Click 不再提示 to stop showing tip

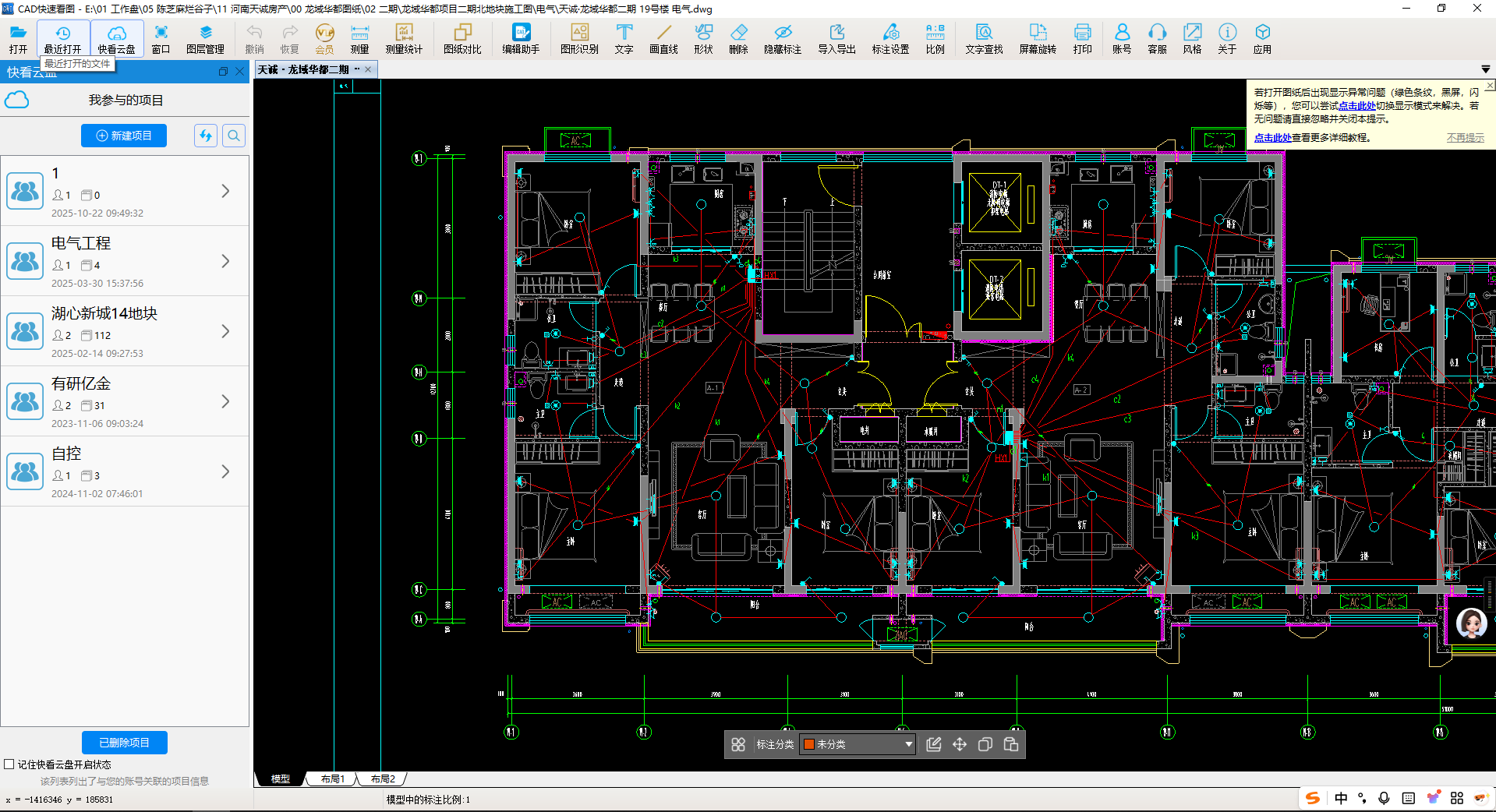coord(1465,138)
